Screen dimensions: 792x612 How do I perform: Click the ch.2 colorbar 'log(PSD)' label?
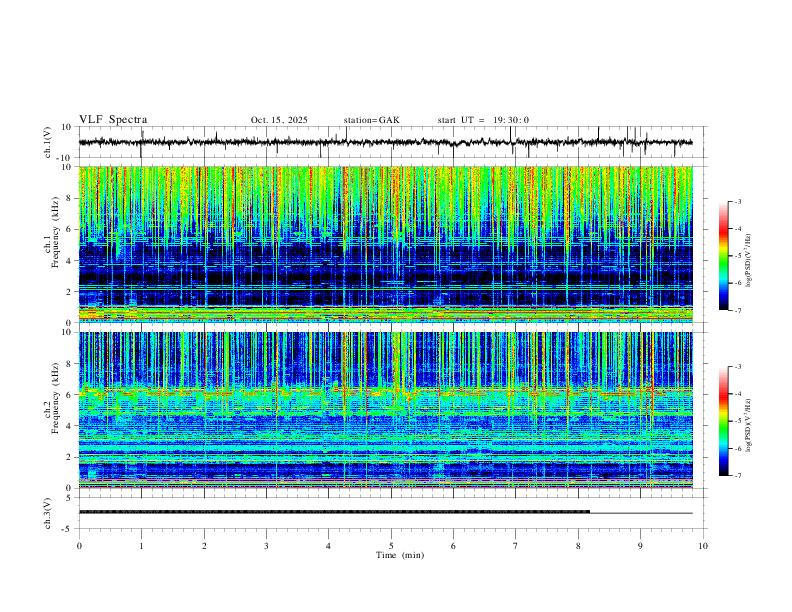(x=749, y=425)
